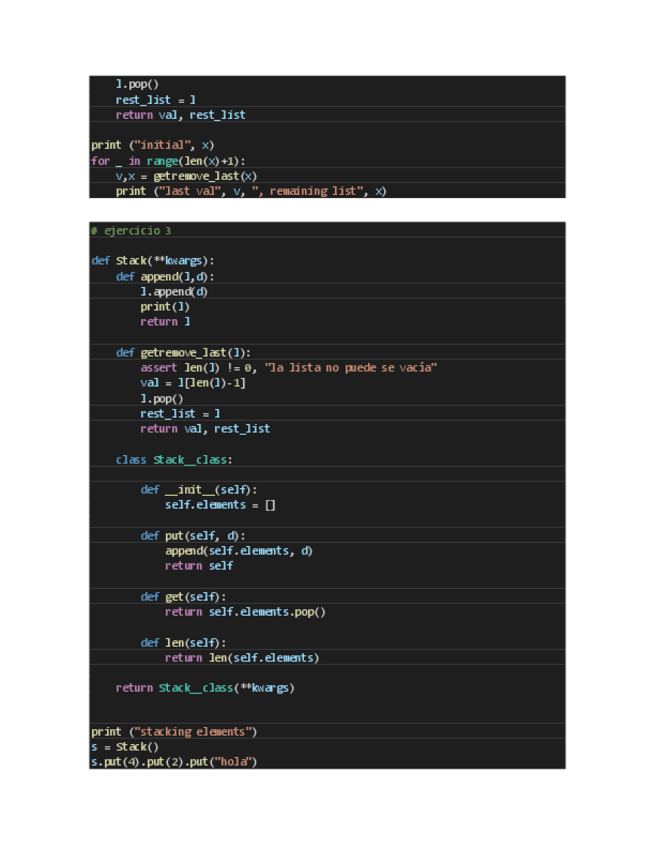The width and height of the screenshot is (655, 848).
Task: Select the return Stack__class(**kwargs) line
Action: [x=205, y=688]
